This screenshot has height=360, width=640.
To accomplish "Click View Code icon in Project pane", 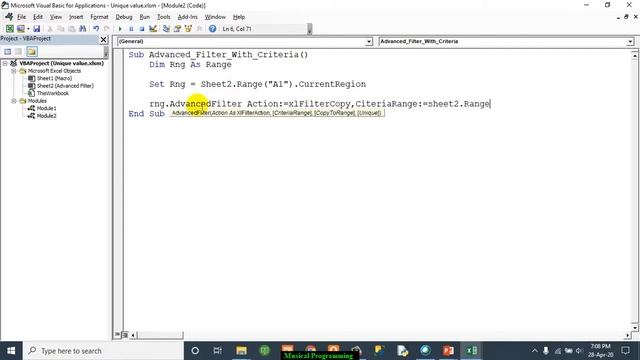I will [8, 51].
